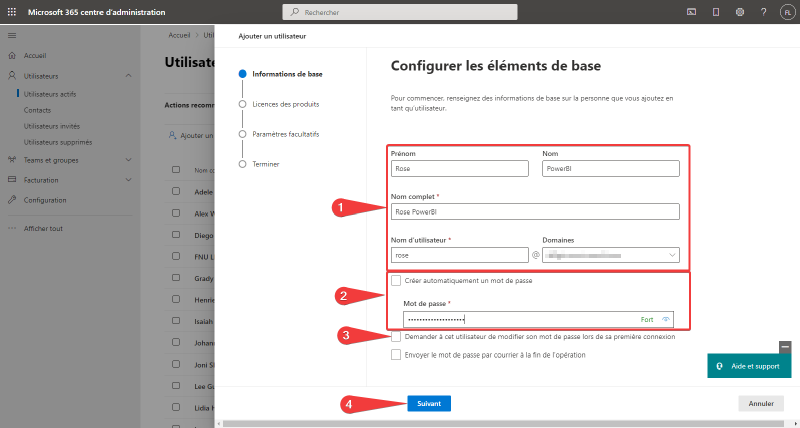This screenshot has width=800, height=428.
Task: Open the app launcher waffle icon
Action: click(12, 12)
